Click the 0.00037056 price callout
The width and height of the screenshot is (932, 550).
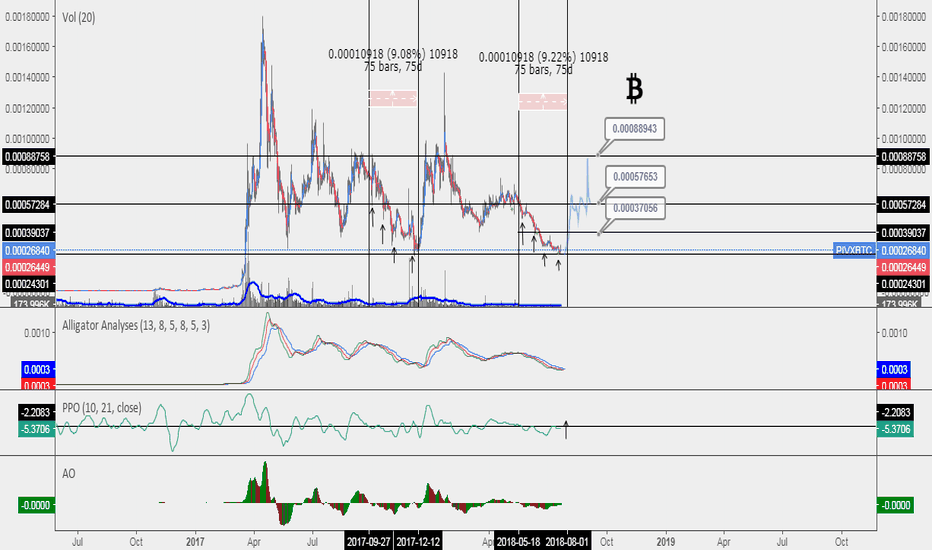pos(635,208)
